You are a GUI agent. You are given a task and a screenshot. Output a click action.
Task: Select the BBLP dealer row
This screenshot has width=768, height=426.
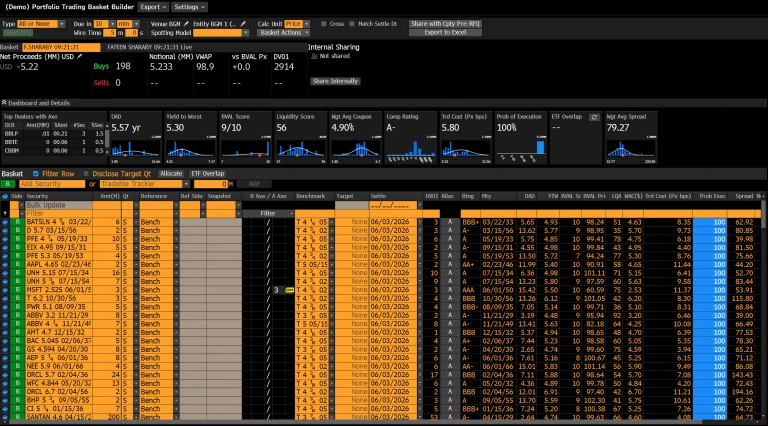pos(54,134)
